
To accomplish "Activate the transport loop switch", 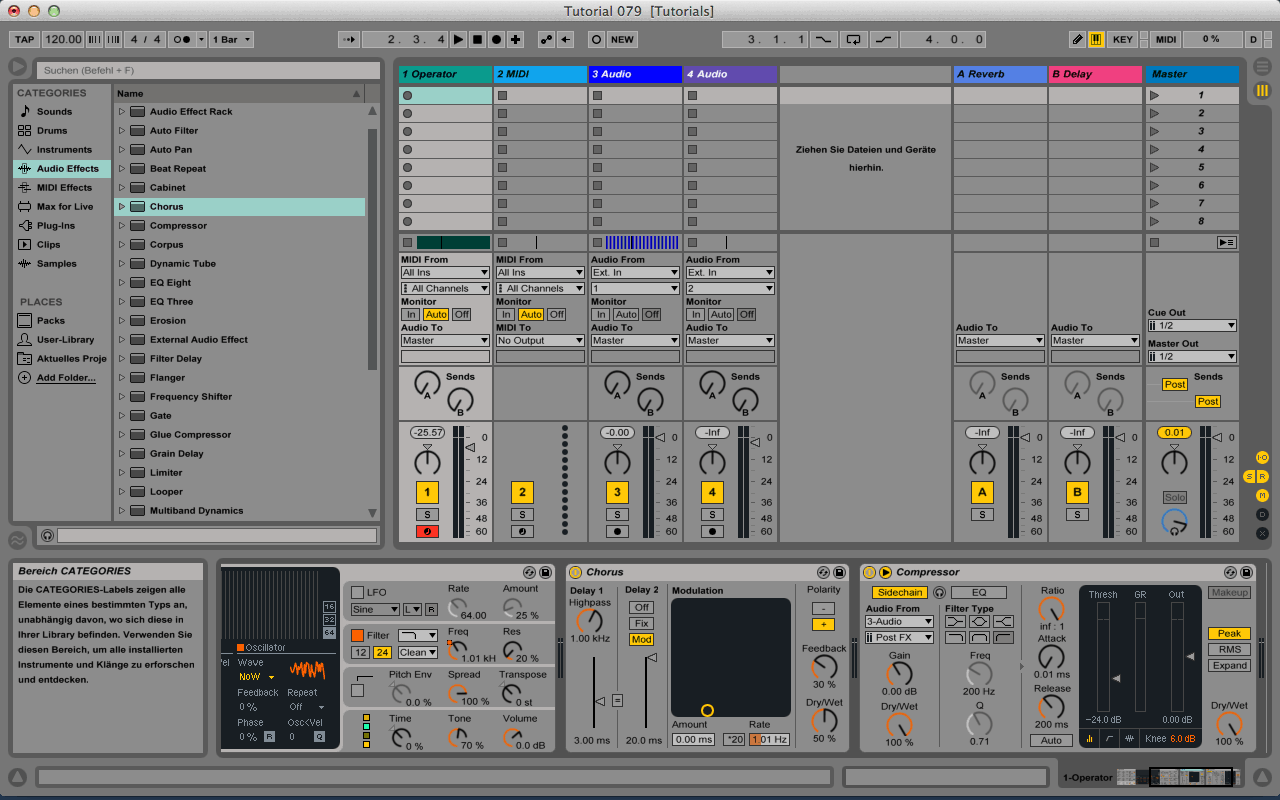I will pyautogui.click(x=853, y=40).
